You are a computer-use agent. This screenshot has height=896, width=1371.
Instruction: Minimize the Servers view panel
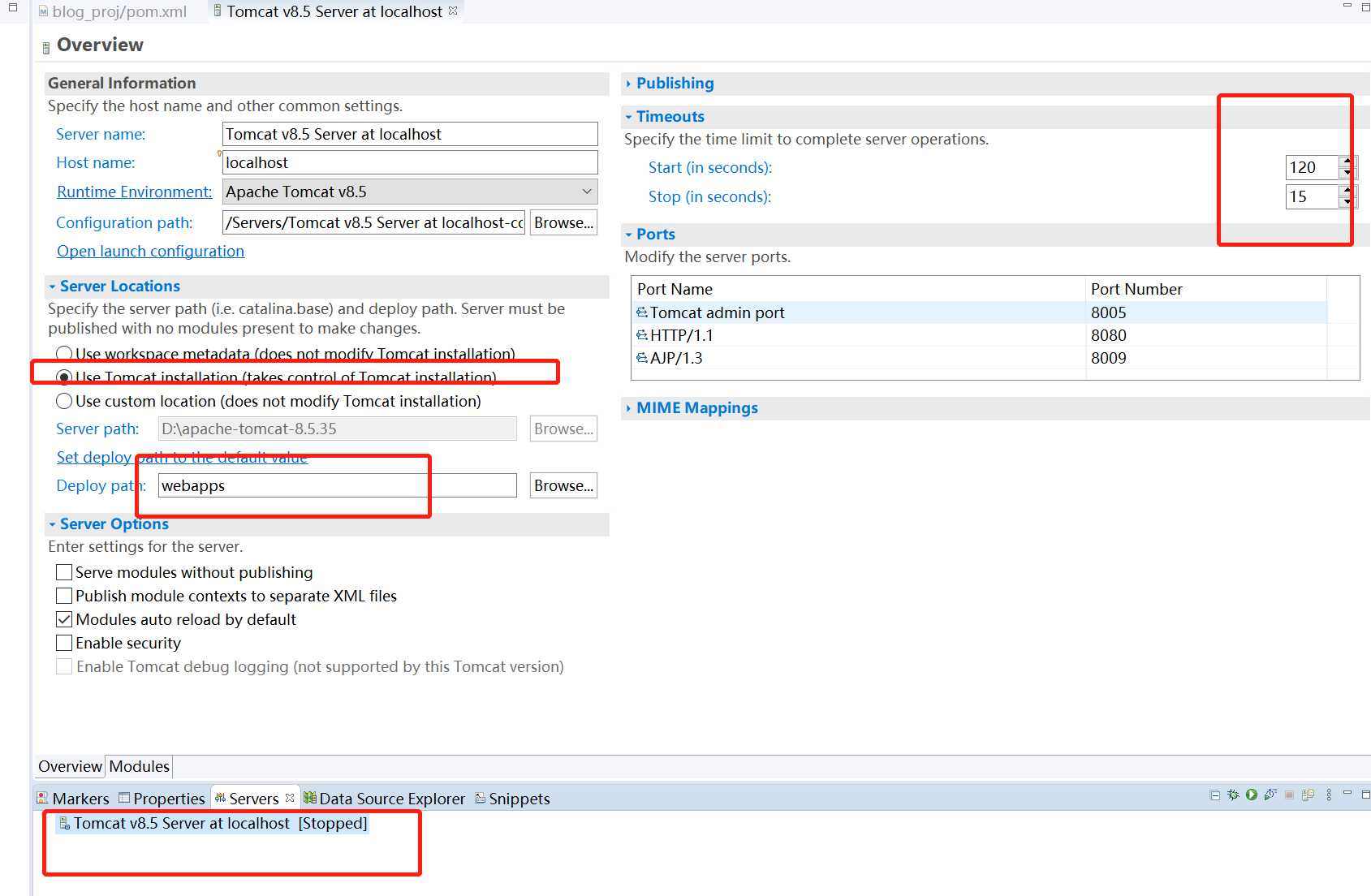click(1347, 793)
